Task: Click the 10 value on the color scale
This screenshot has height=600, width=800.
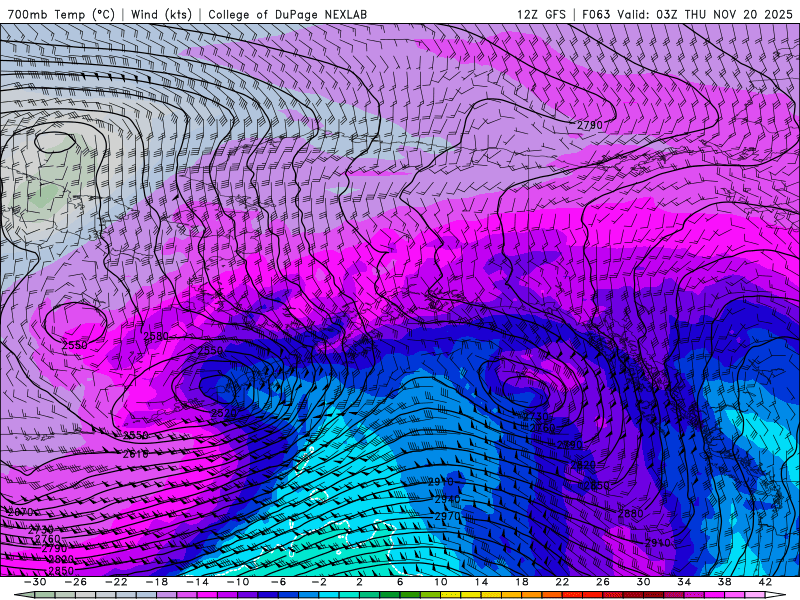Action: point(440,582)
